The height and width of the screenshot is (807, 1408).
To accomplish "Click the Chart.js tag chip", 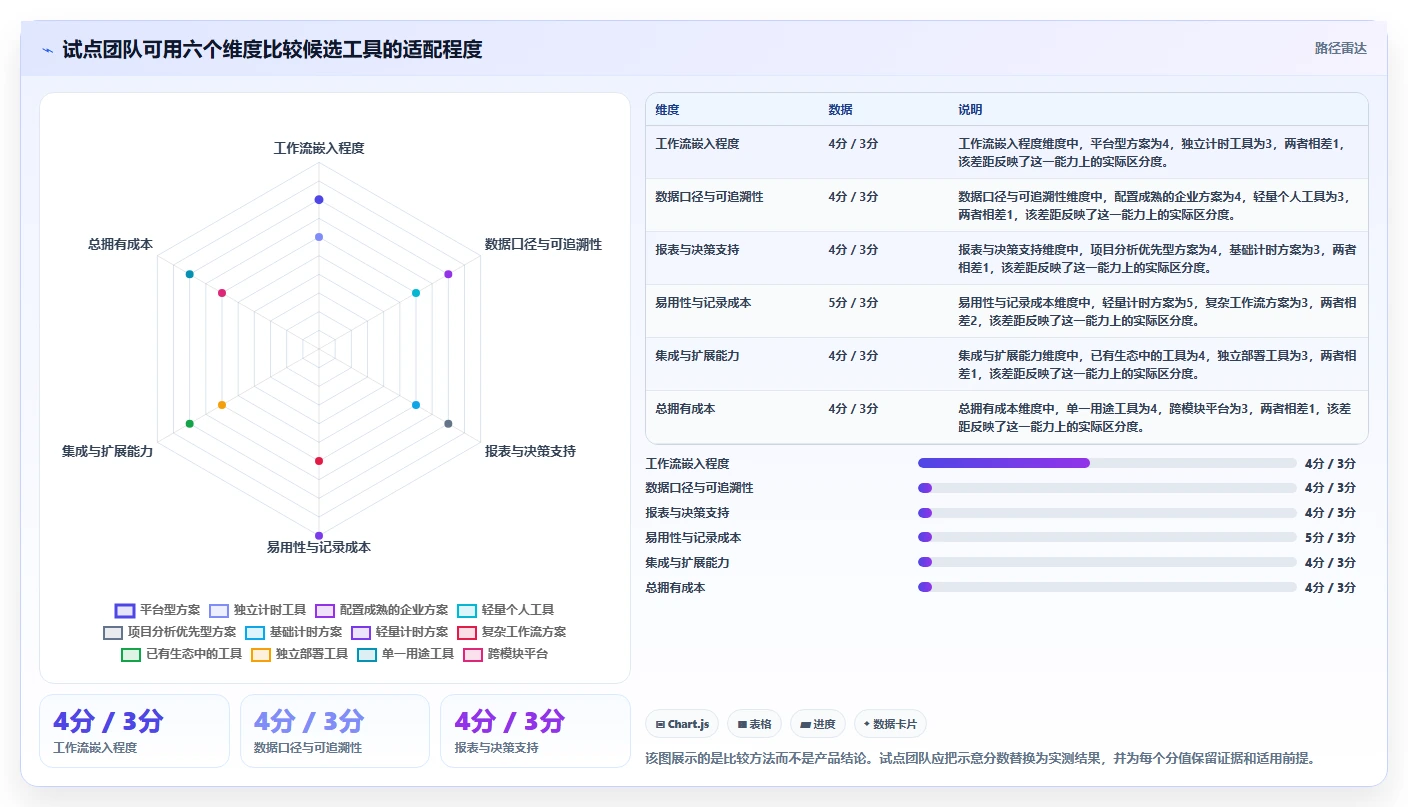I will click(x=682, y=724).
